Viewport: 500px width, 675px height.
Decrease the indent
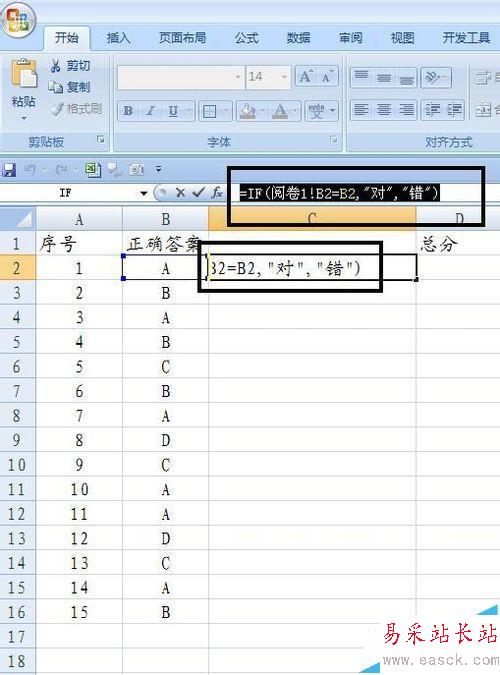tap(432, 109)
